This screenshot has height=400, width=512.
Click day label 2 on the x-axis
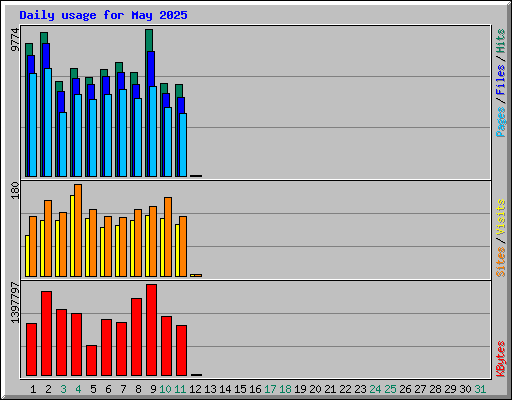[x=48, y=389]
